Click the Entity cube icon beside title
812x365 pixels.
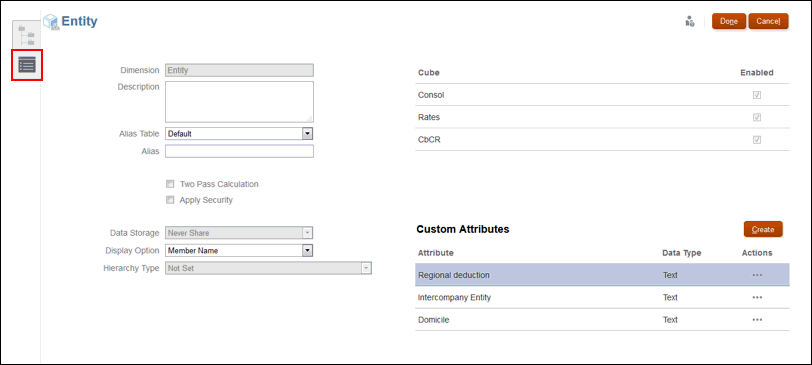coord(51,23)
